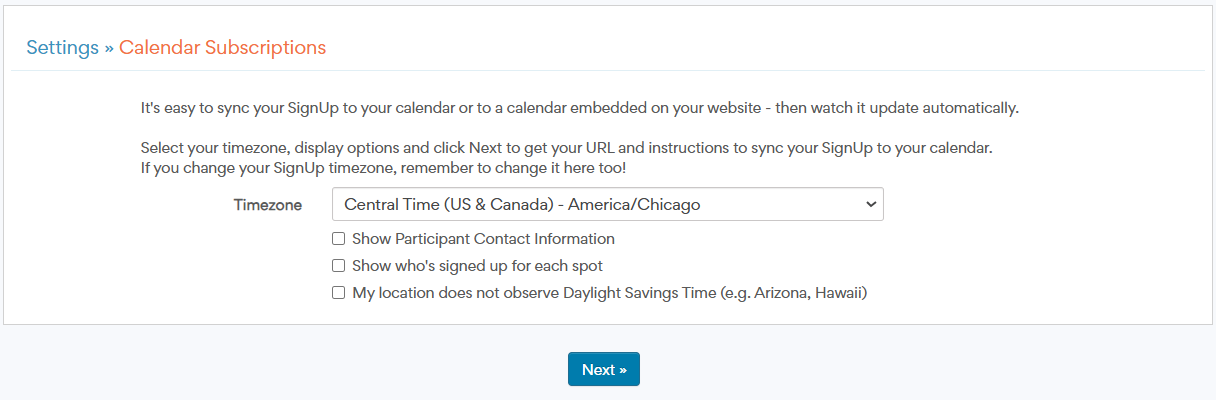Open the Timezone dropdown
The image size is (1216, 400).
coord(607,205)
